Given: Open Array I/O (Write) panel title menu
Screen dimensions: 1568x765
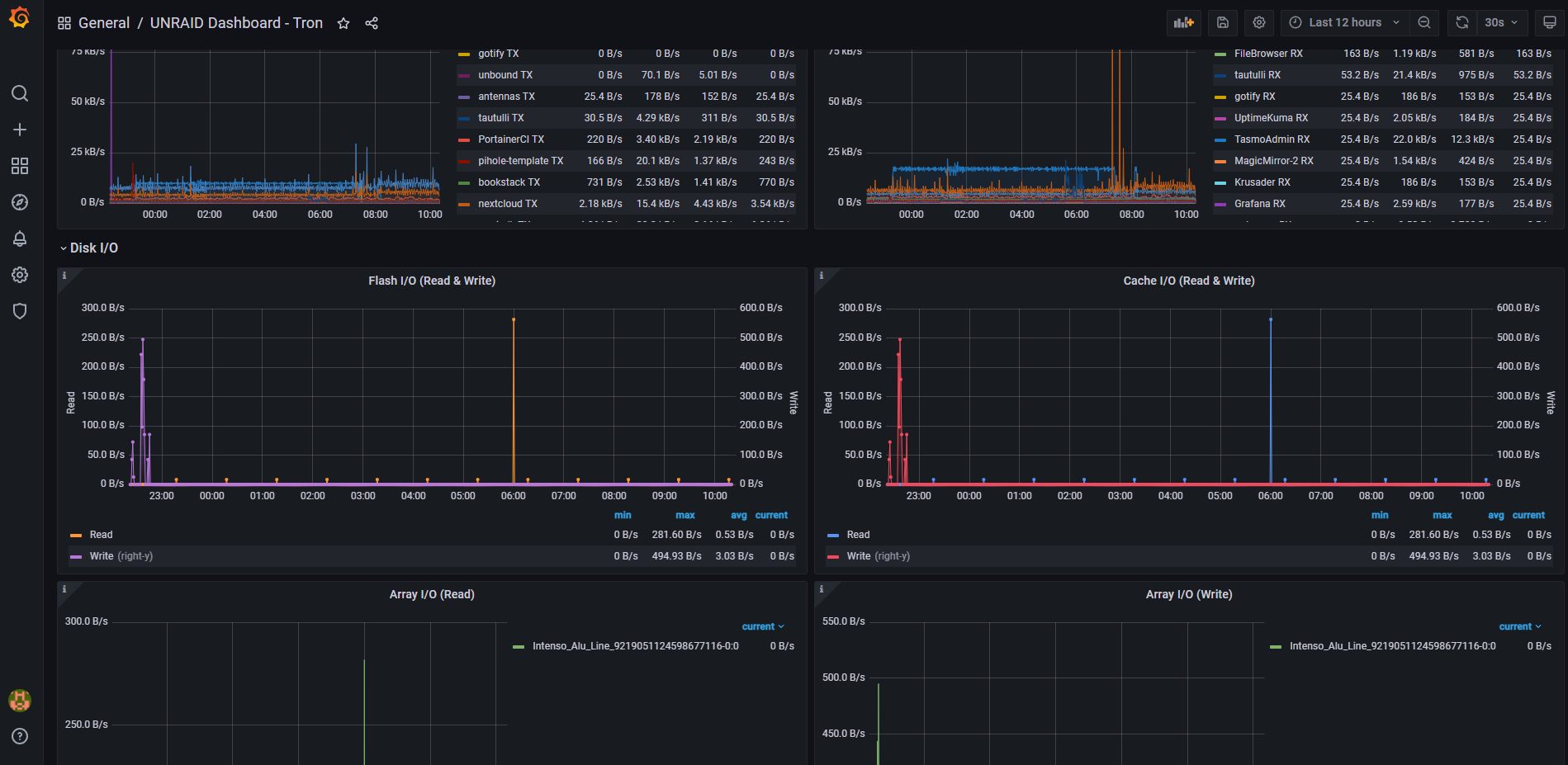Looking at the screenshot, I should tap(1189, 594).
